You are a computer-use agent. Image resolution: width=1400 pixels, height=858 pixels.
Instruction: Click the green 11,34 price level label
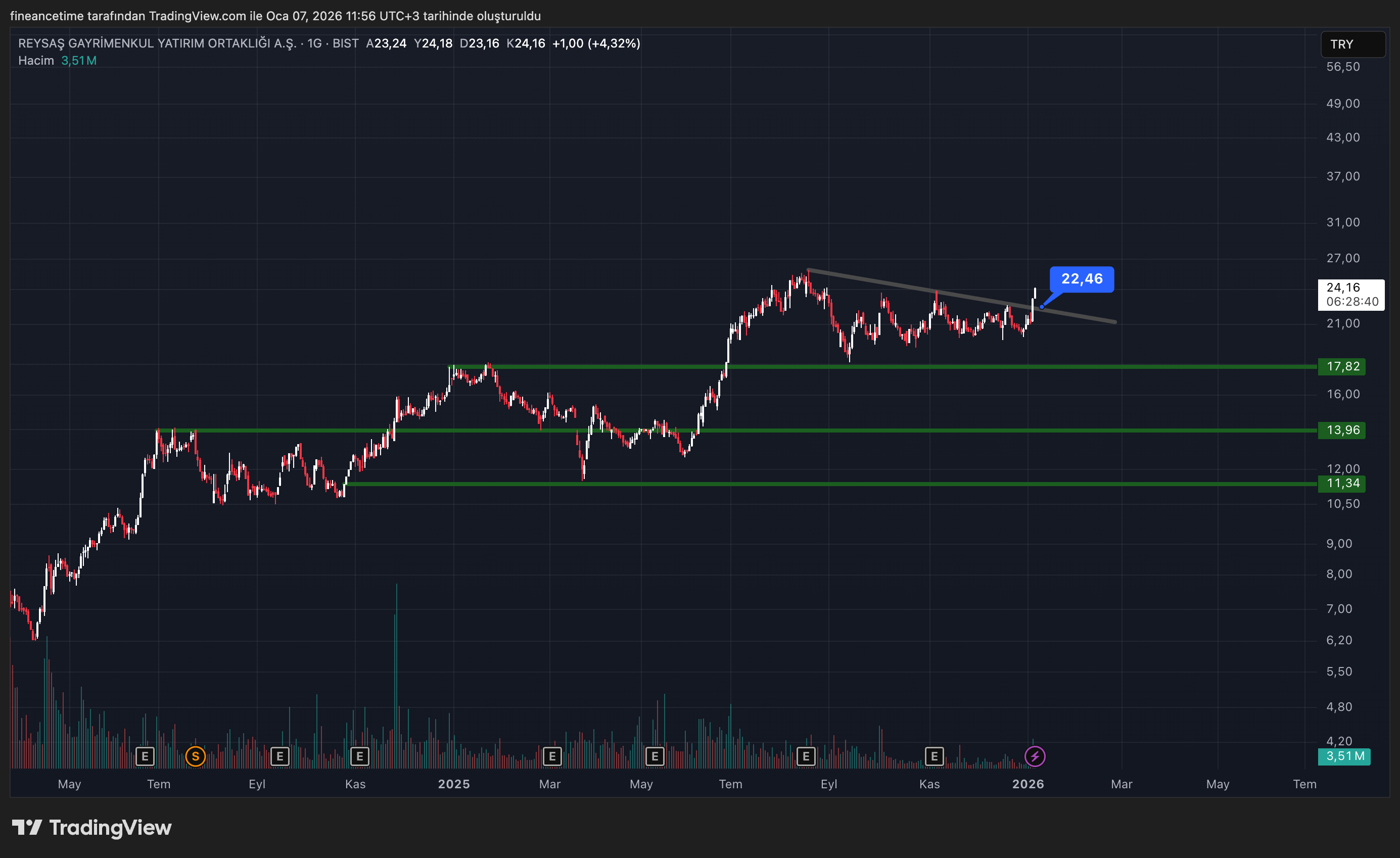[1342, 484]
